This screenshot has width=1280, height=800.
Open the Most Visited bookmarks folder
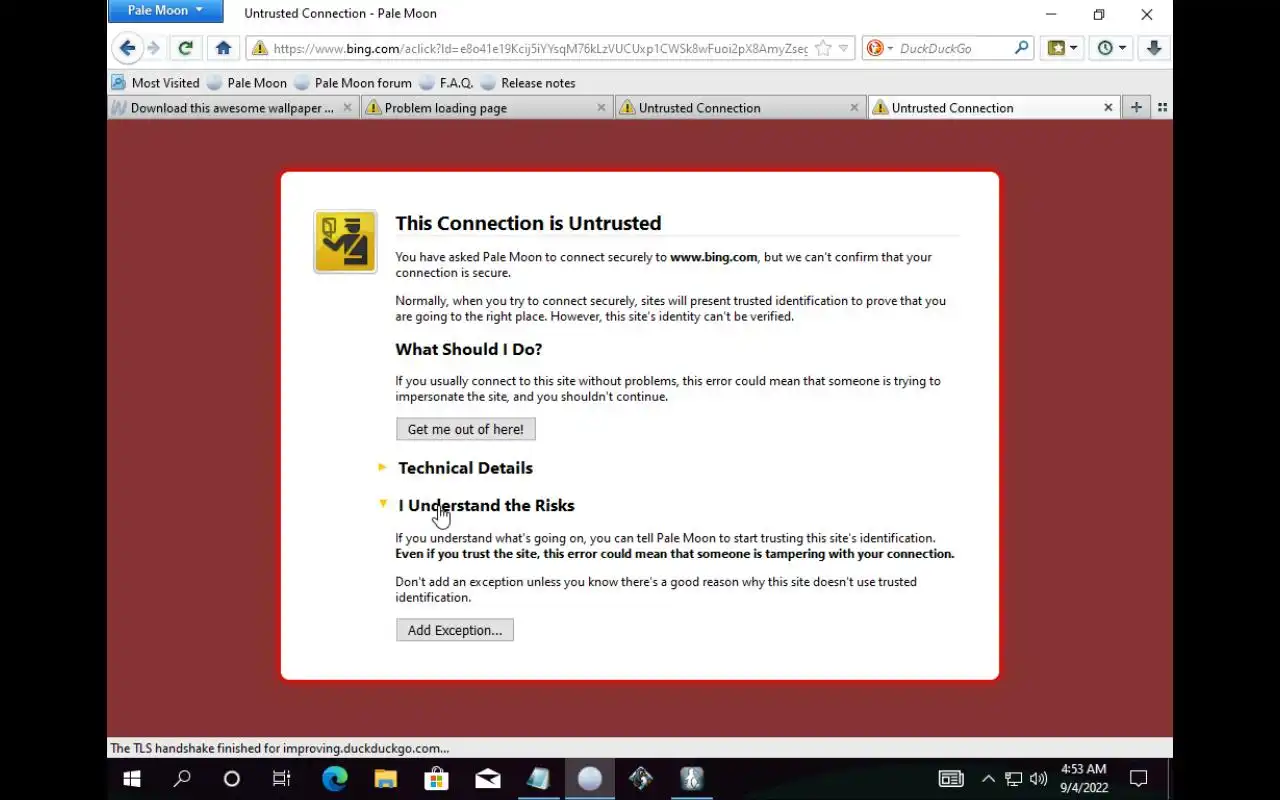click(155, 83)
